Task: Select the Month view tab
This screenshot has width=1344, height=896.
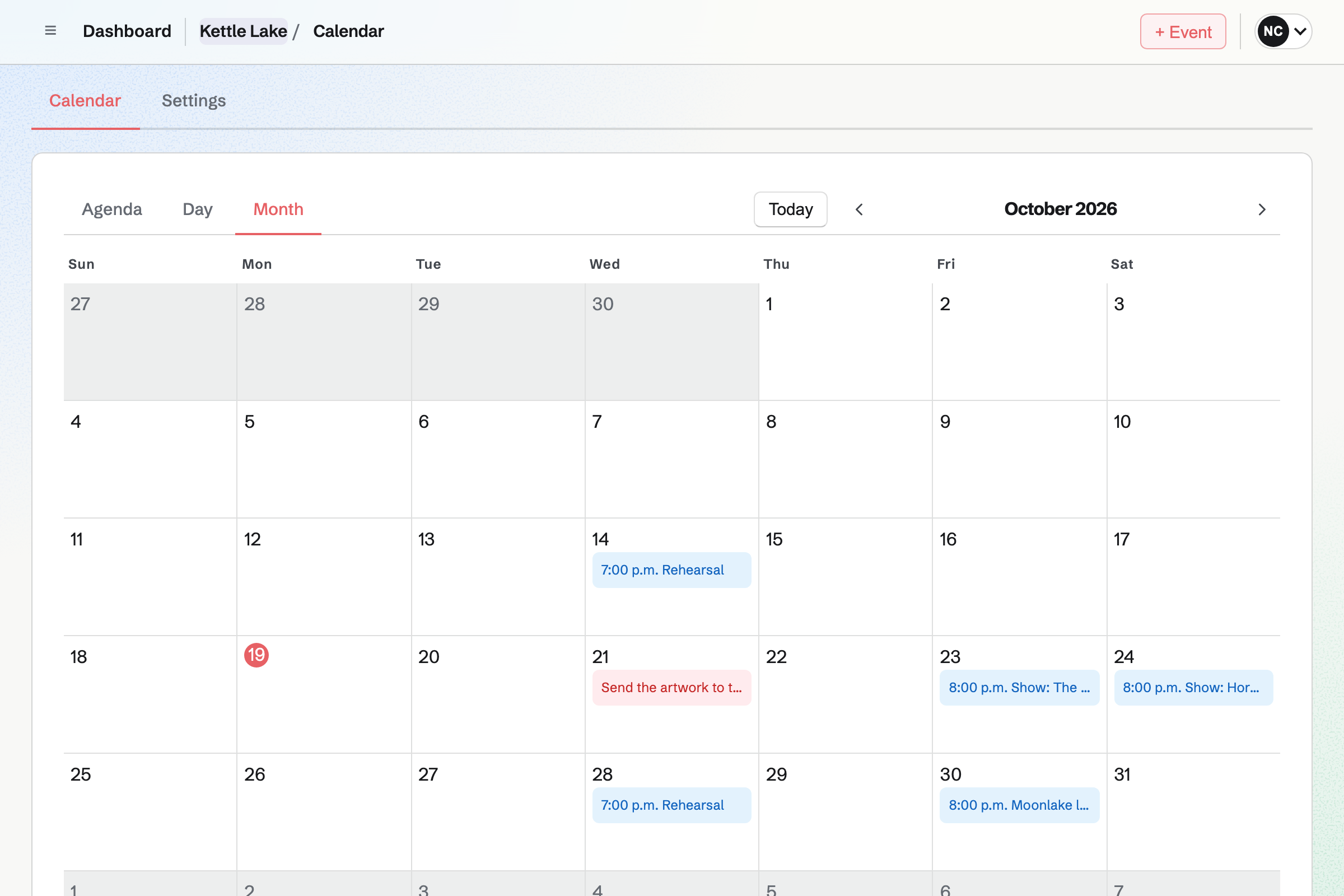Action: [x=278, y=209]
